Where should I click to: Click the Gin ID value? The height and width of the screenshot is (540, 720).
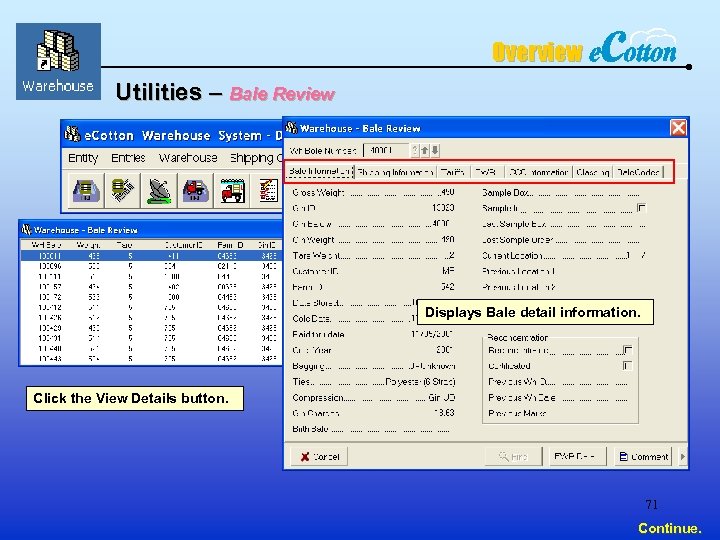point(443,208)
